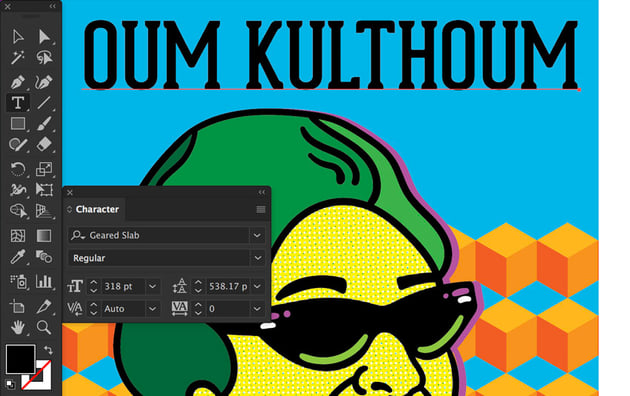Click the Regular font style field
Image resolution: width=630 pixels, height=396 pixels.
tap(159, 258)
